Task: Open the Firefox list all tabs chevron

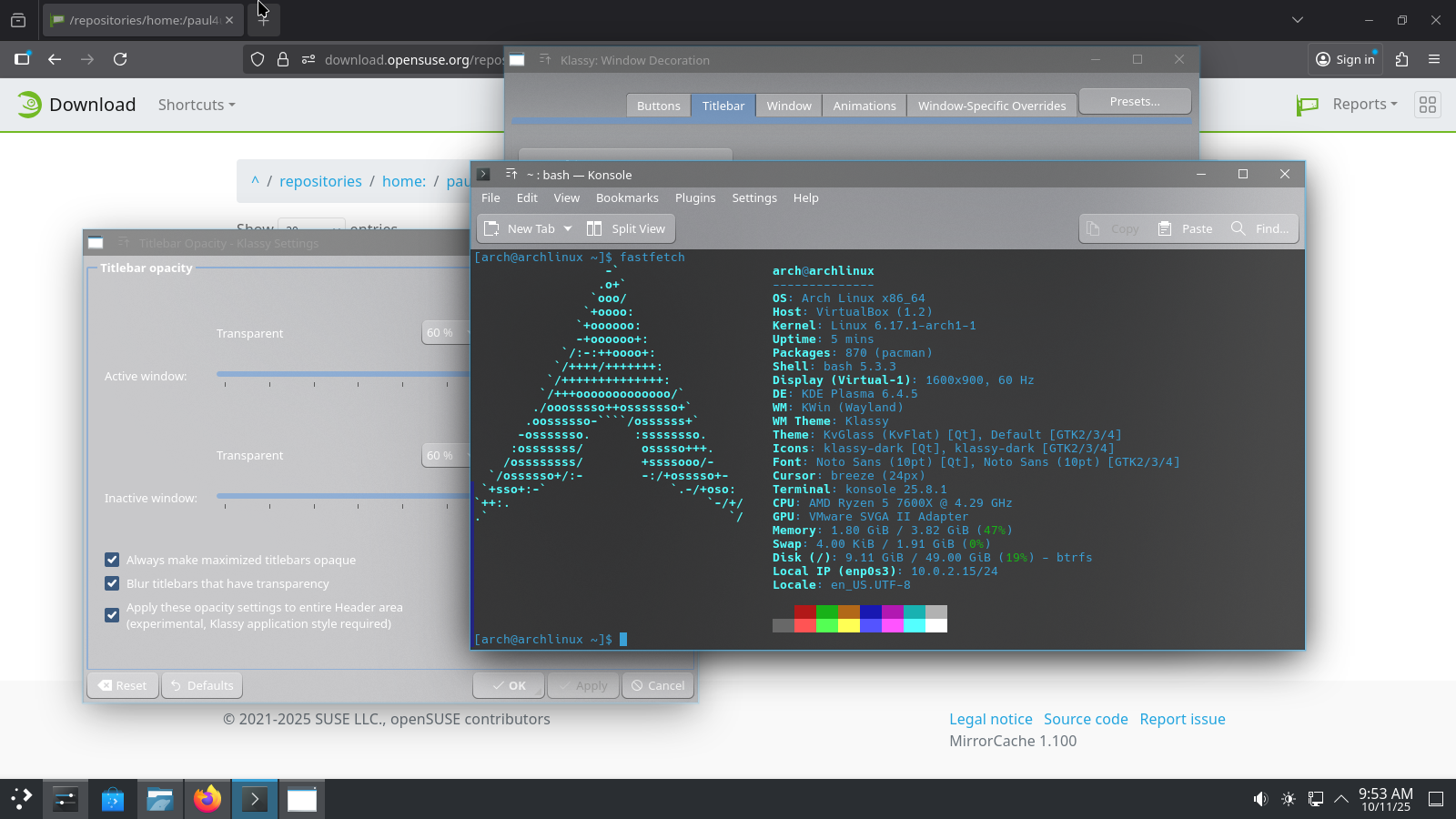Action: point(1298,20)
